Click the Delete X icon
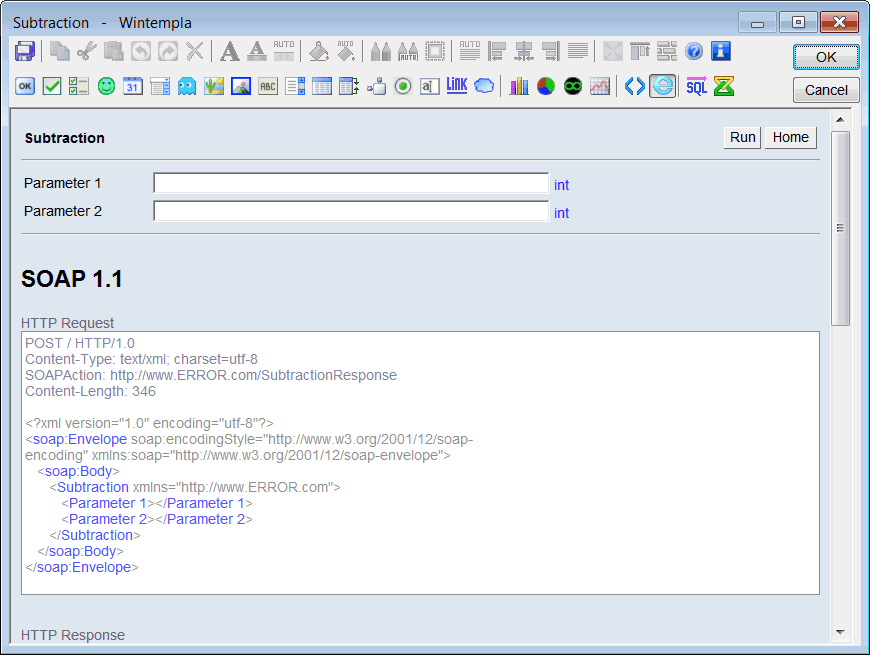870x655 pixels. (195, 52)
